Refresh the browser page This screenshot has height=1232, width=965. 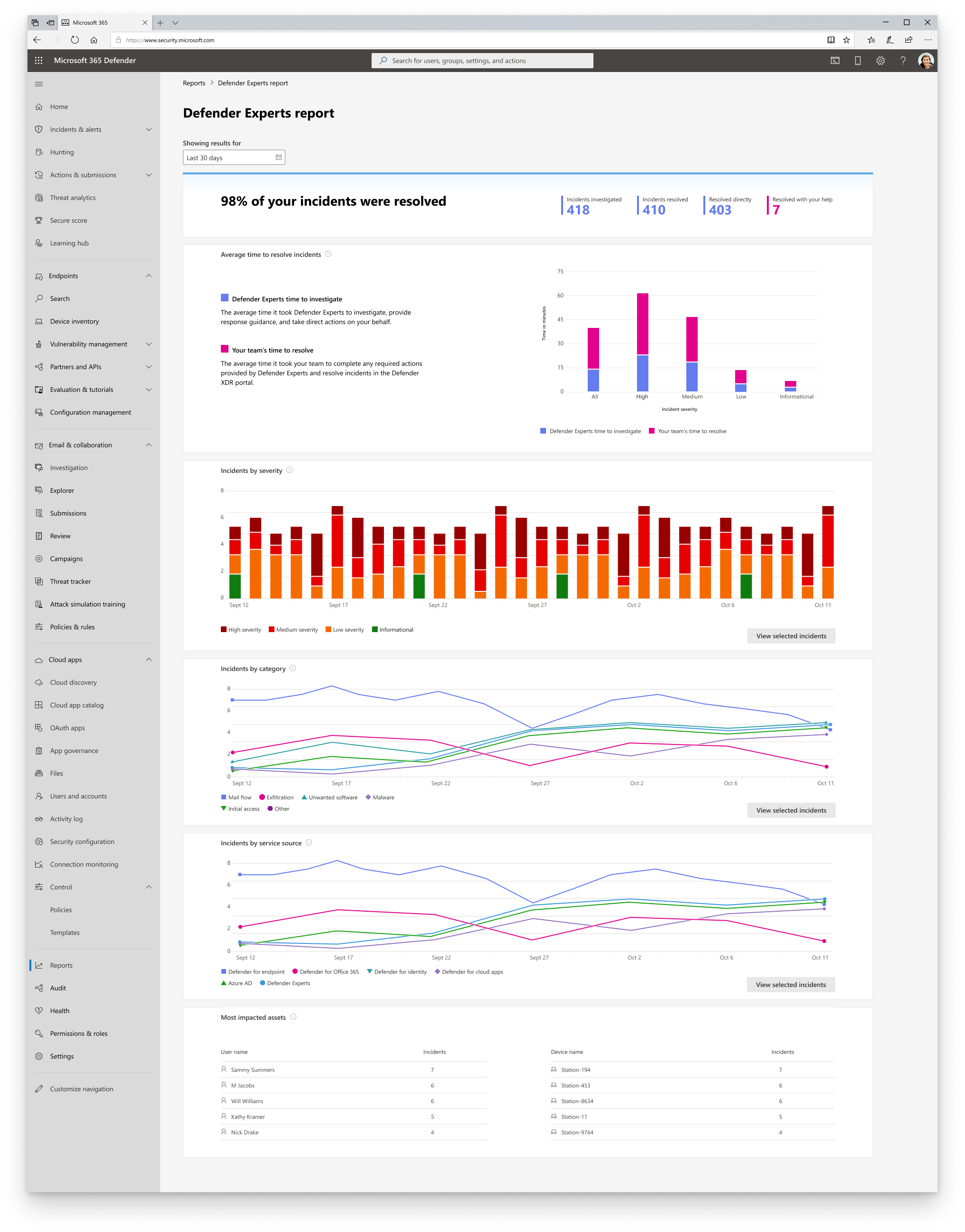click(x=74, y=40)
